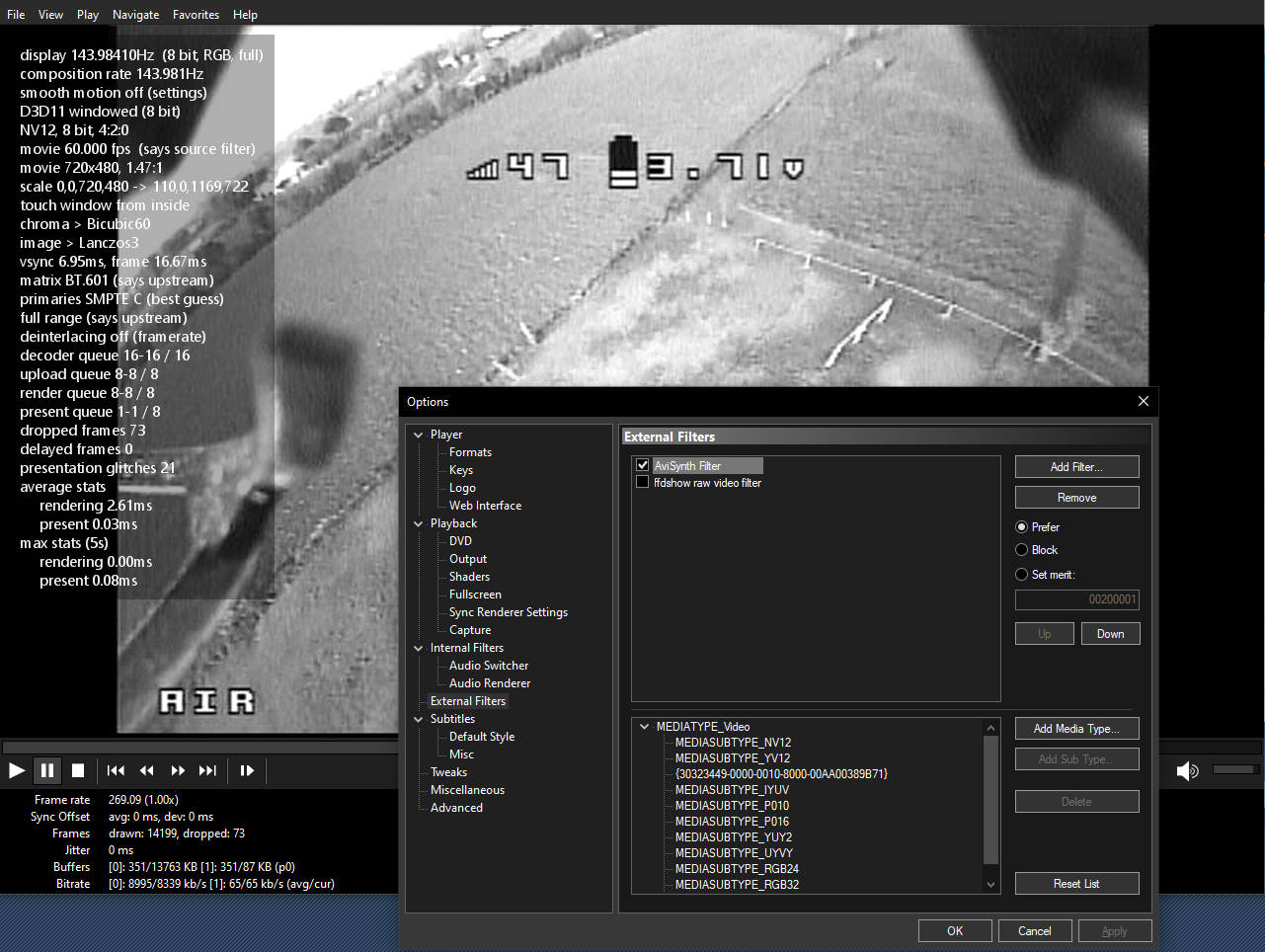
Task: Adjust the volume slider
Action: coord(1235,769)
